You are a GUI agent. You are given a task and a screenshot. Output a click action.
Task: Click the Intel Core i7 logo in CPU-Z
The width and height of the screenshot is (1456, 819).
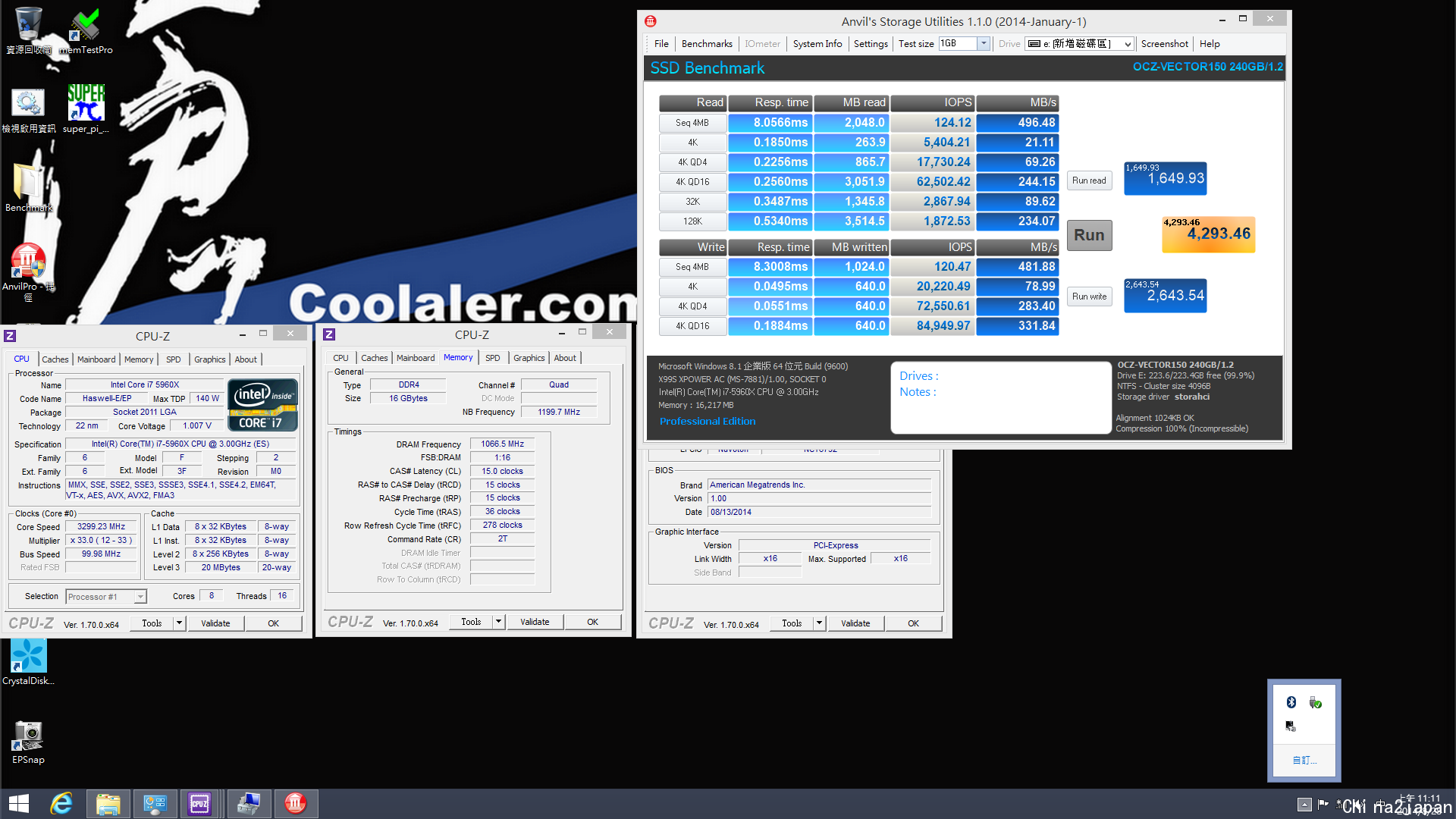[262, 405]
